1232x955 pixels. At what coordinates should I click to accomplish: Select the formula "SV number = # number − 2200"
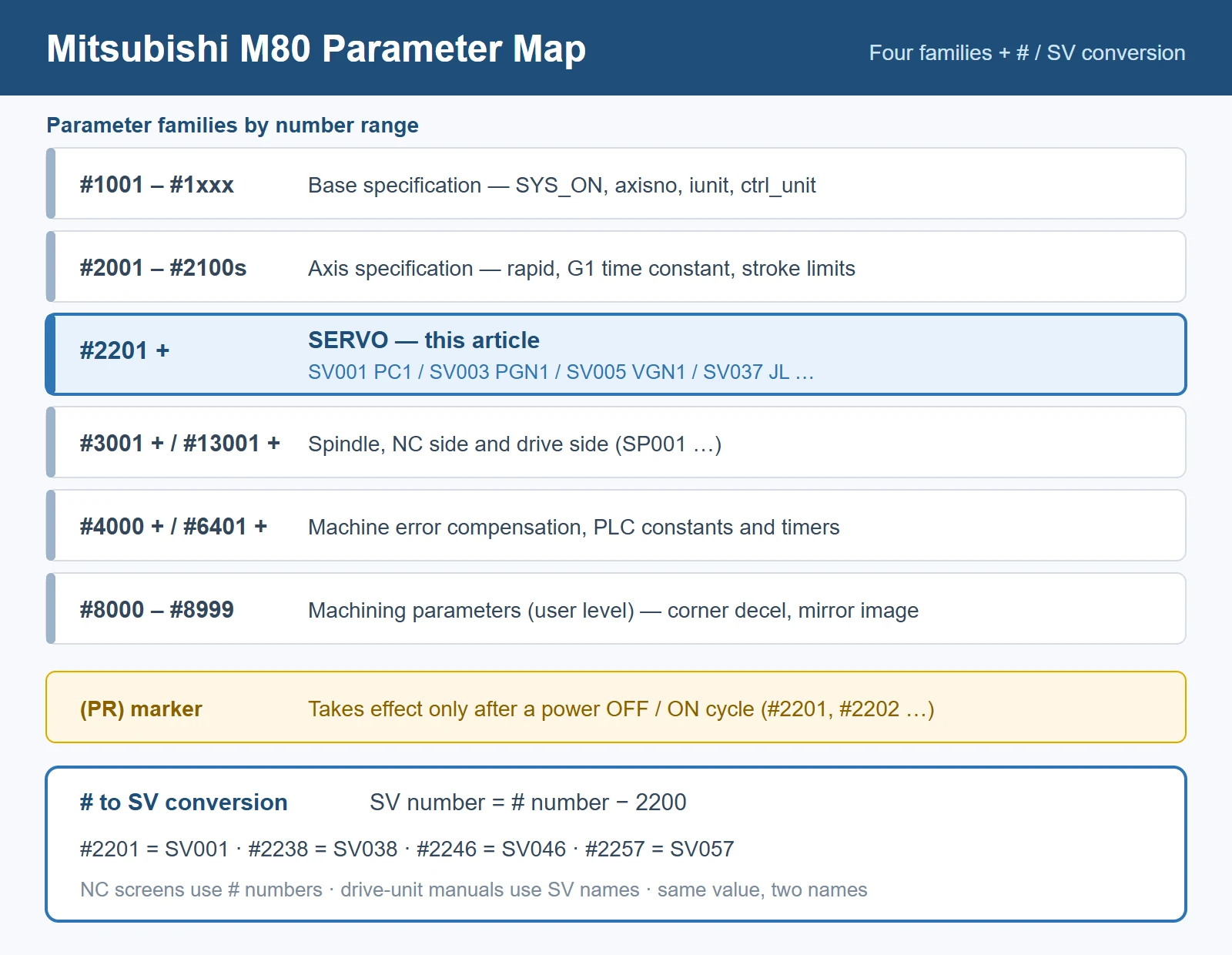528,803
